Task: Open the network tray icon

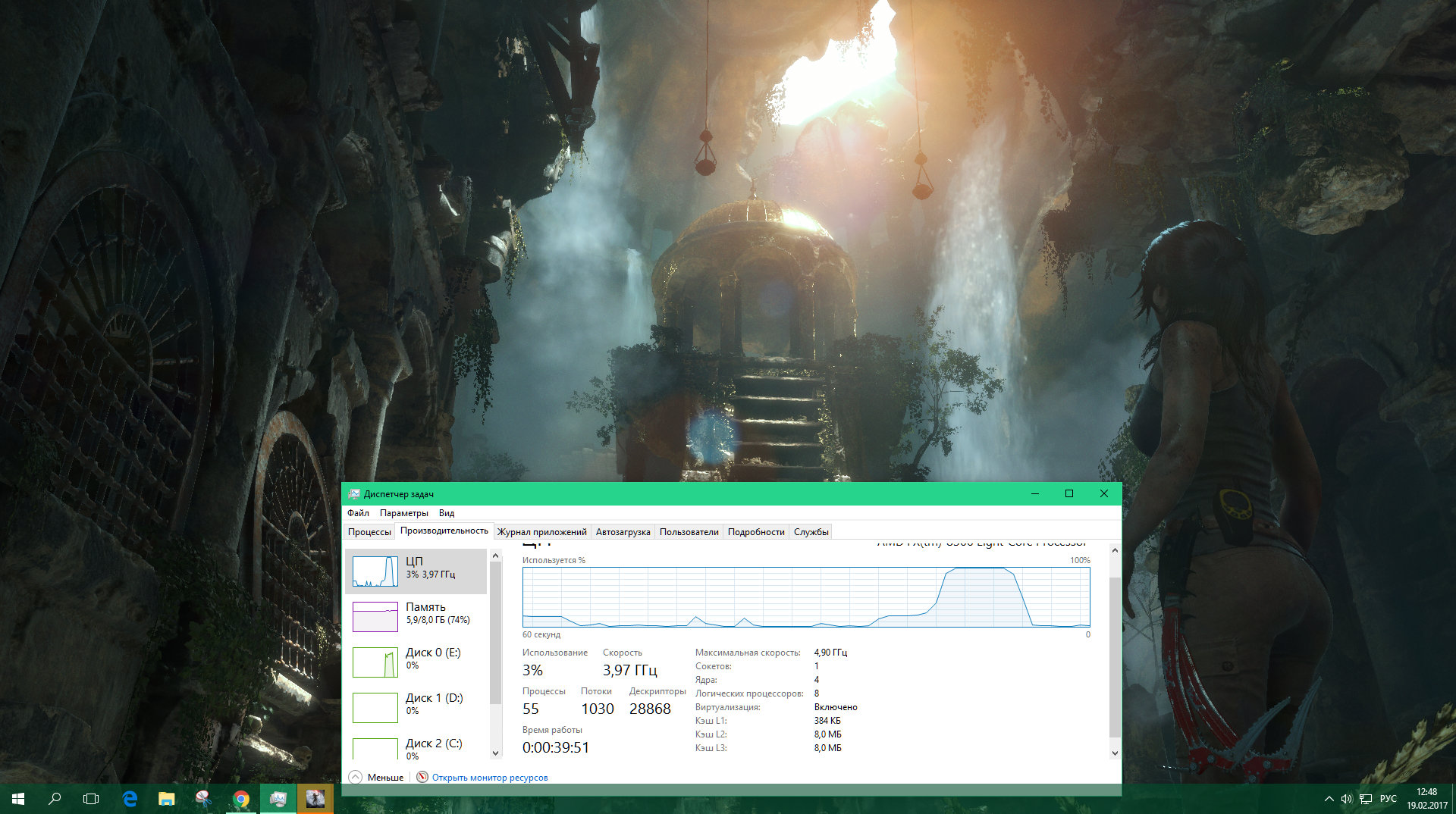Action: pos(1366,799)
